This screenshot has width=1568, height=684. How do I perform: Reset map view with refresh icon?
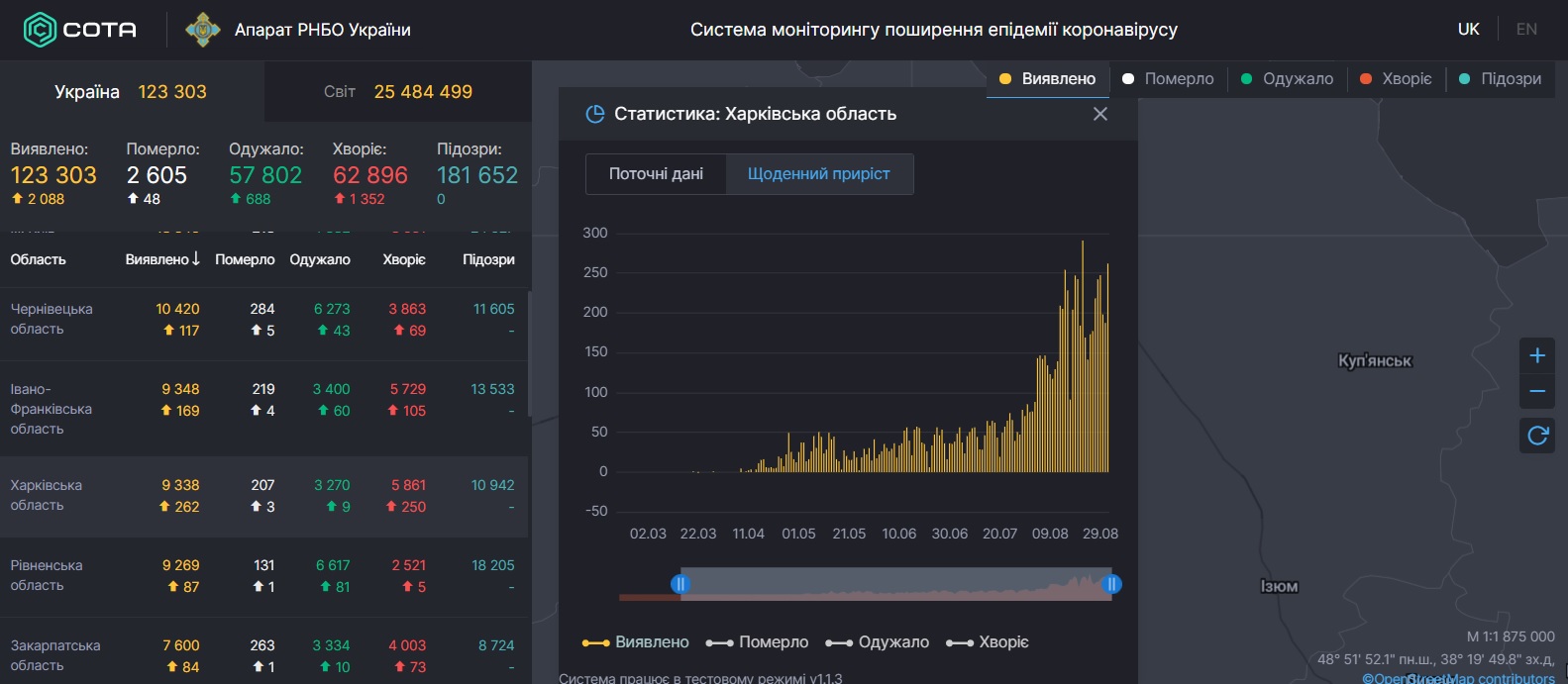pyautogui.click(x=1537, y=436)
